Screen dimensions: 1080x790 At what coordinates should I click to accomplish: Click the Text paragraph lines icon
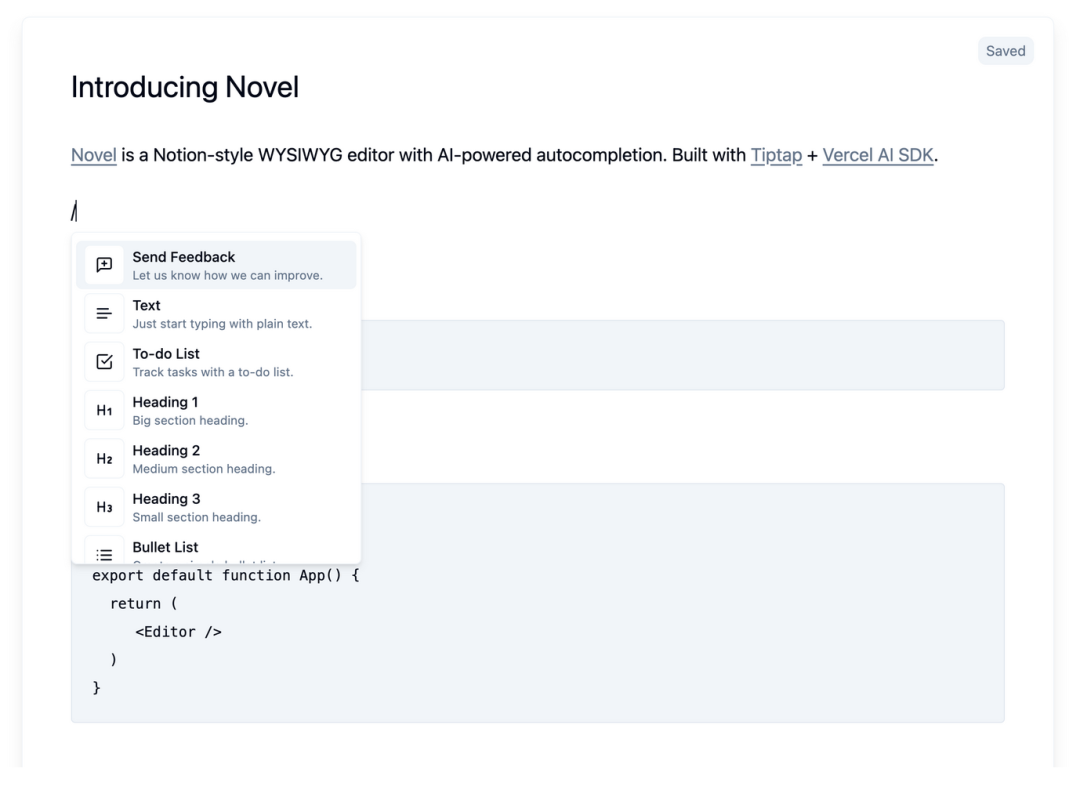click(104, 313)
